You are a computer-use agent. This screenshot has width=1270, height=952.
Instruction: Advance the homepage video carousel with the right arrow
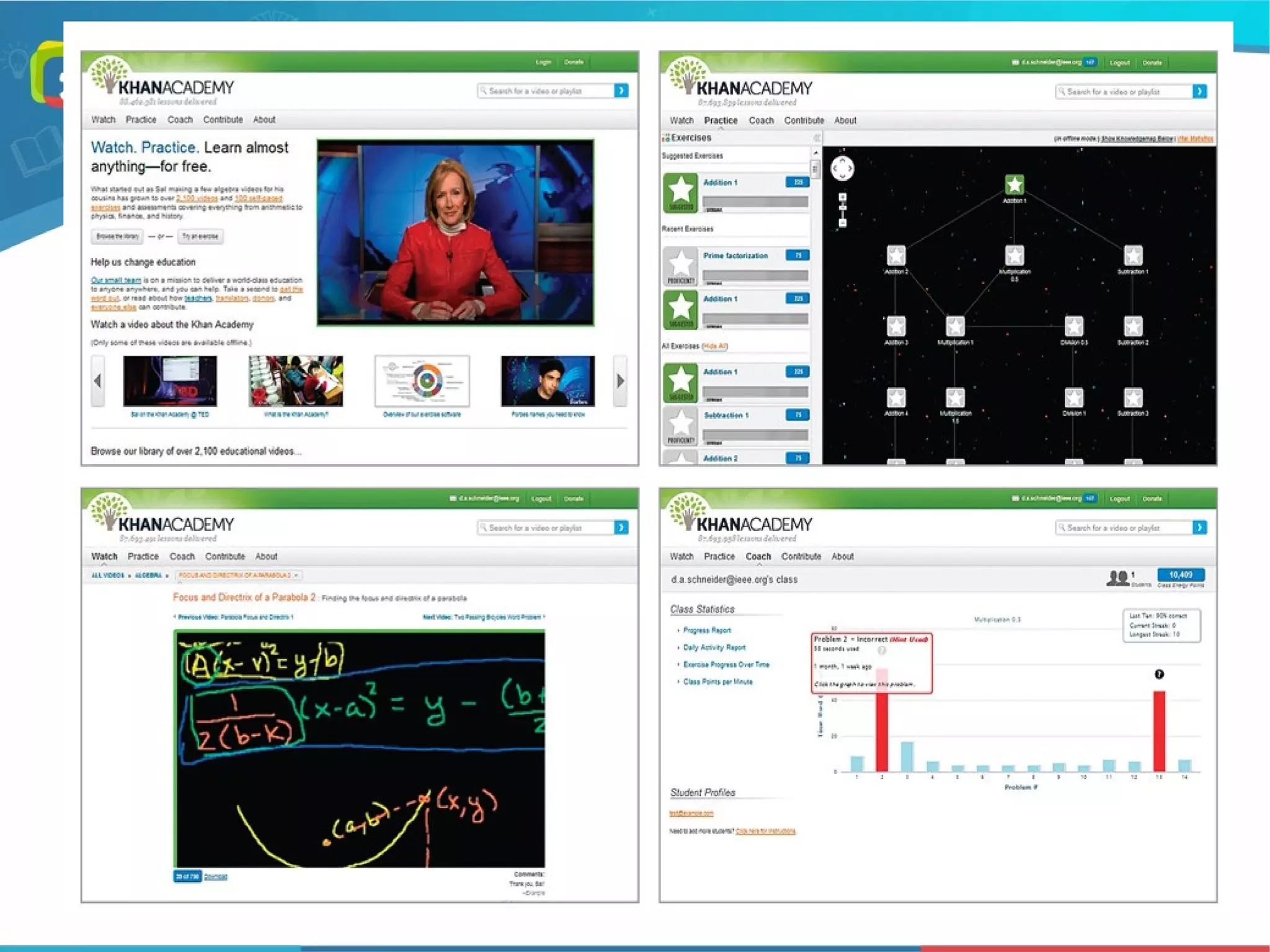tap(619, 381)
